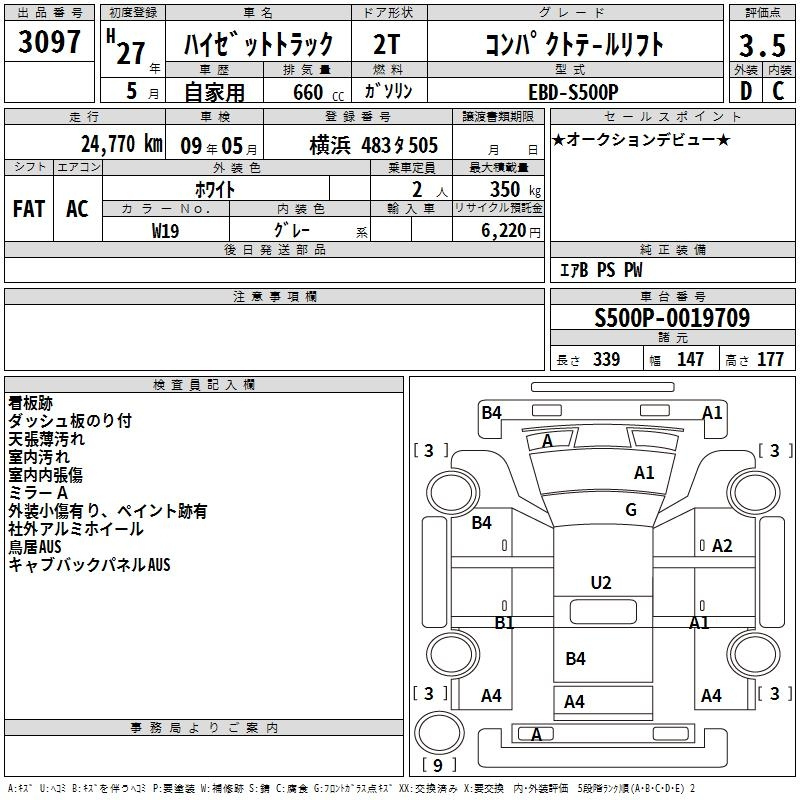
Task: Select the door type value 2T
Action: 387,44
